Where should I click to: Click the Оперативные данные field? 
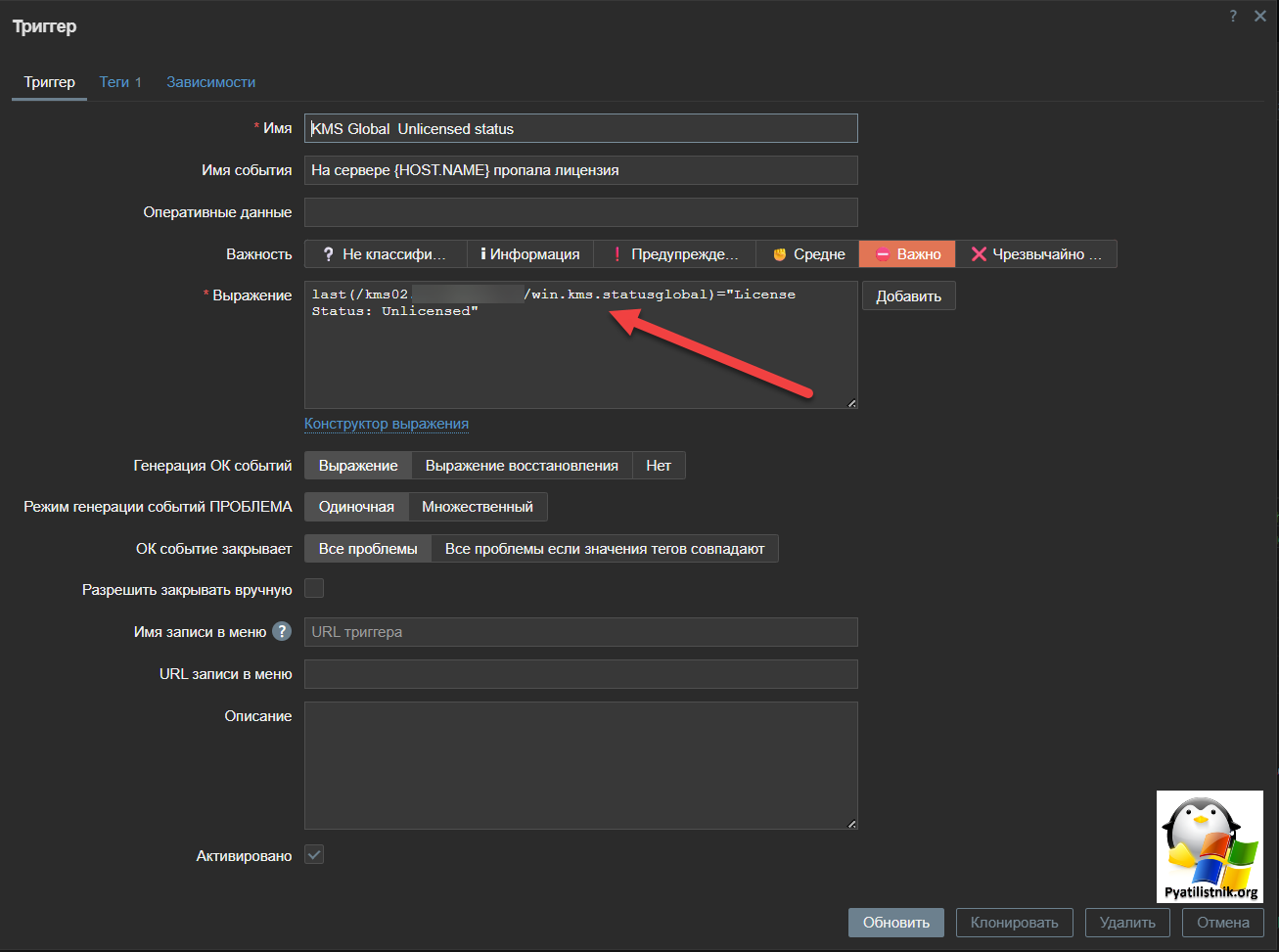[580, 212]
